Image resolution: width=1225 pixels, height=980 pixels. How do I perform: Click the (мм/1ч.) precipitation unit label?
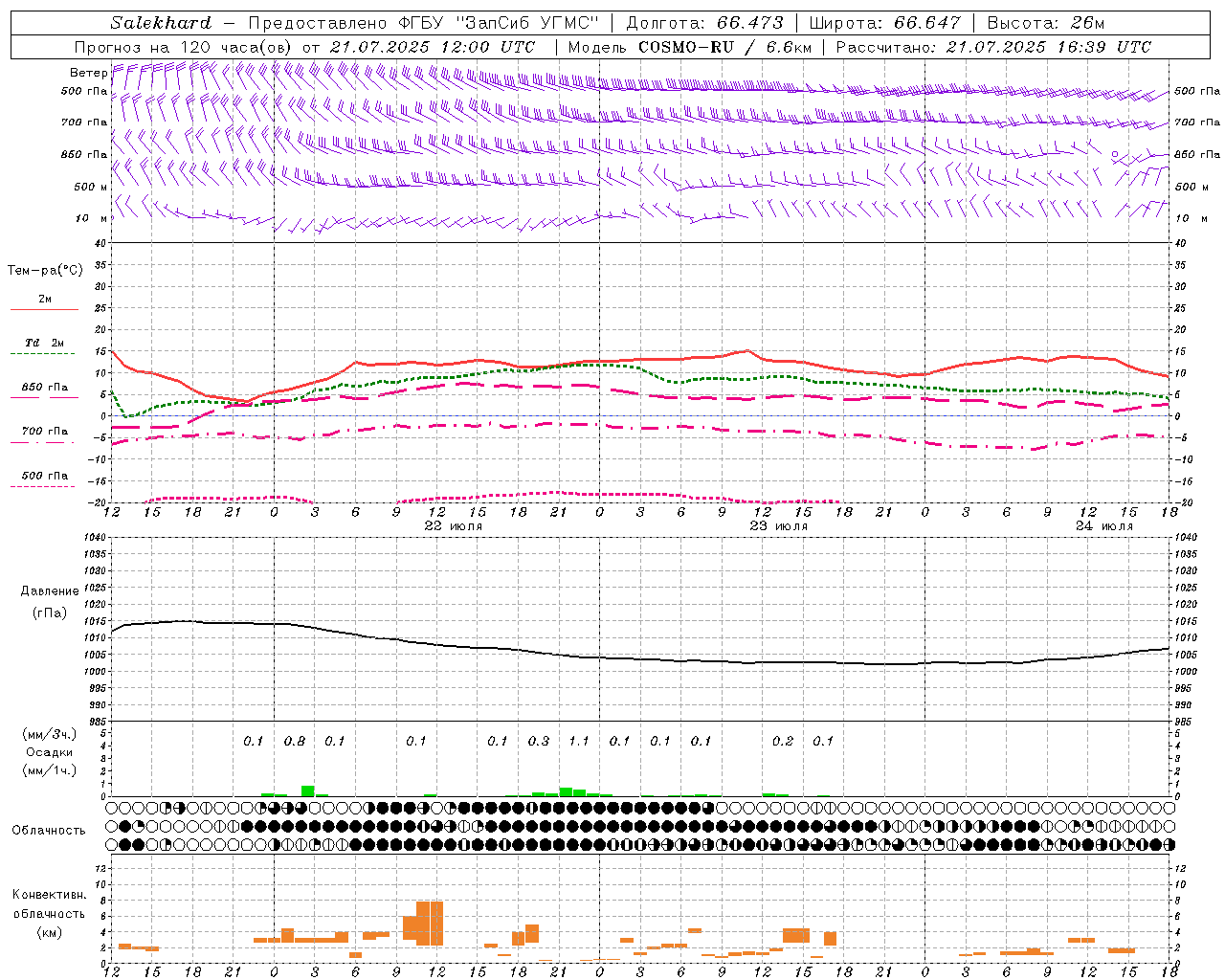pos(50,770)
